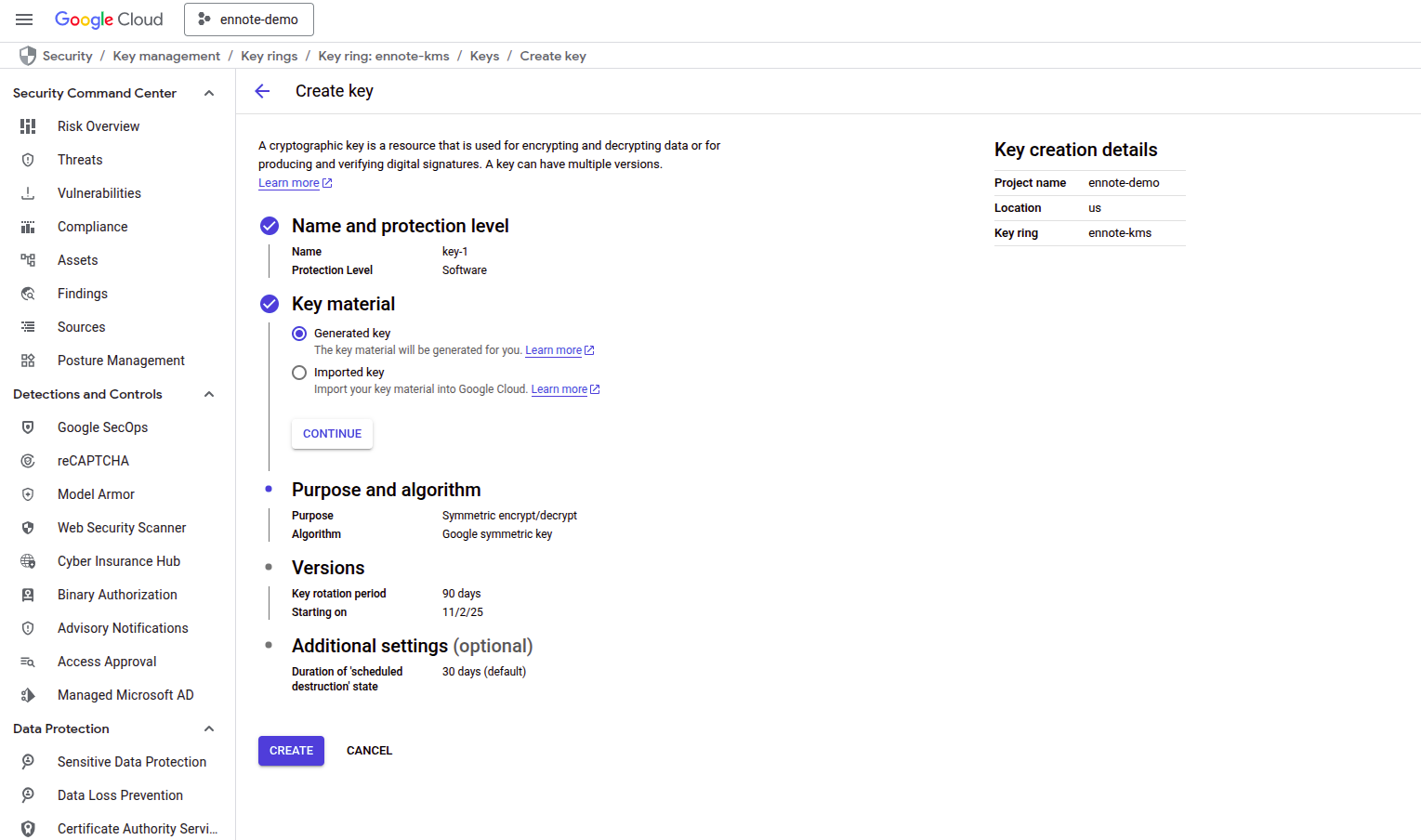Click the CREATE button

(291, 751)
